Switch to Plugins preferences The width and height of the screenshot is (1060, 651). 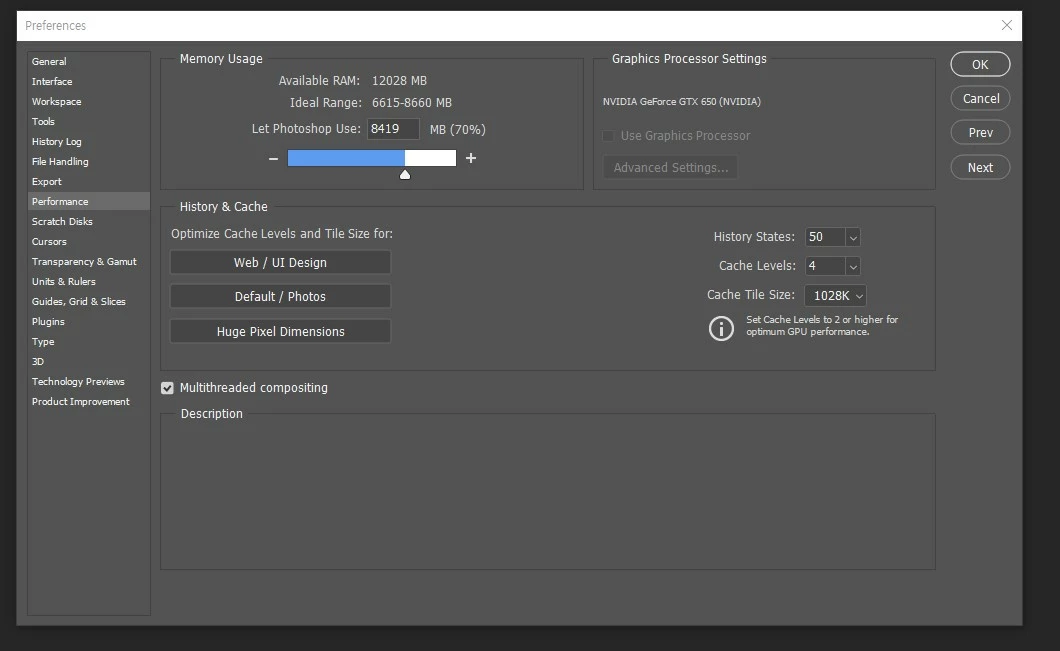88,322
